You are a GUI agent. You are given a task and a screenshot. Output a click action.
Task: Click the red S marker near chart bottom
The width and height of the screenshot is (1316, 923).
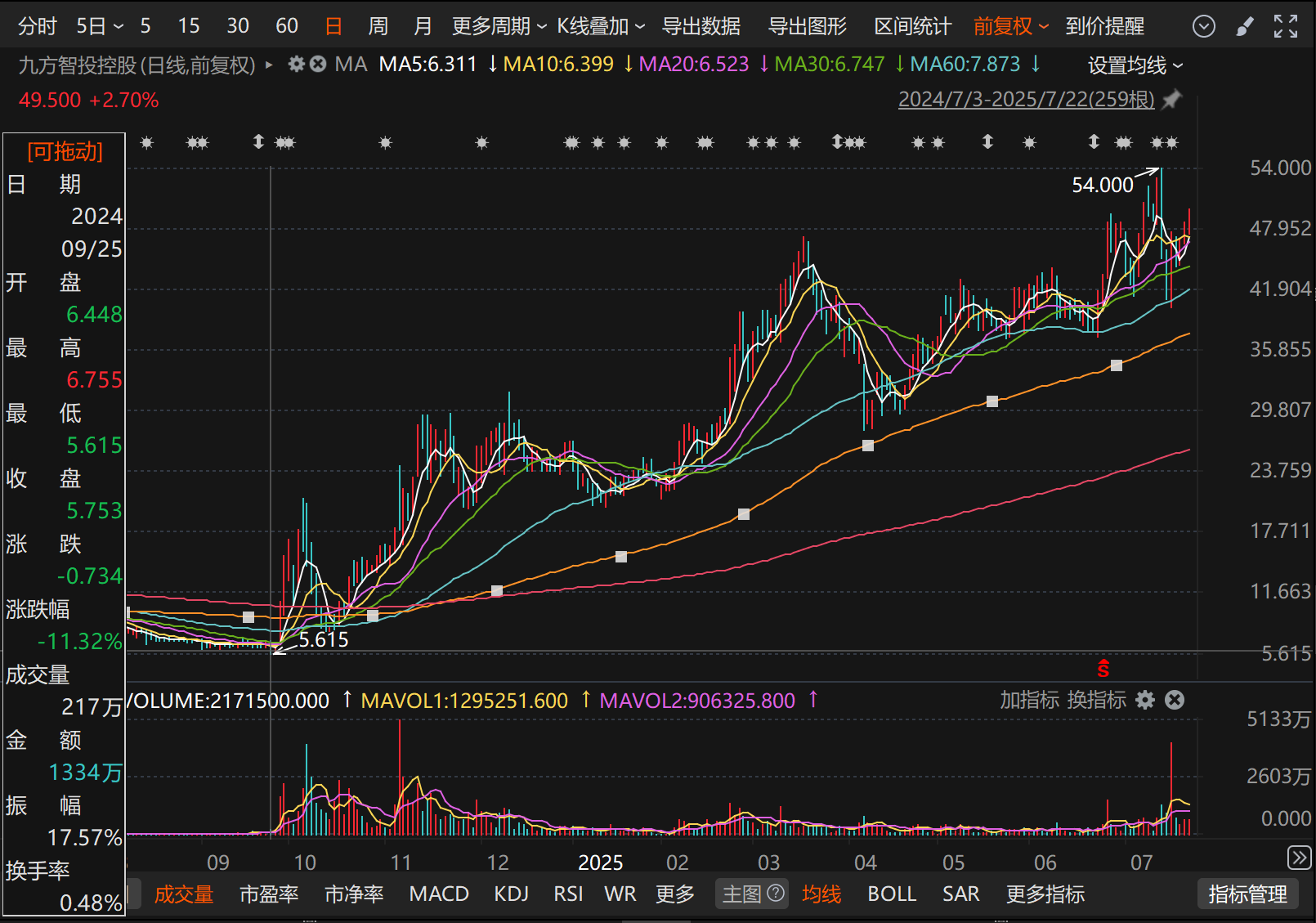1103,669
